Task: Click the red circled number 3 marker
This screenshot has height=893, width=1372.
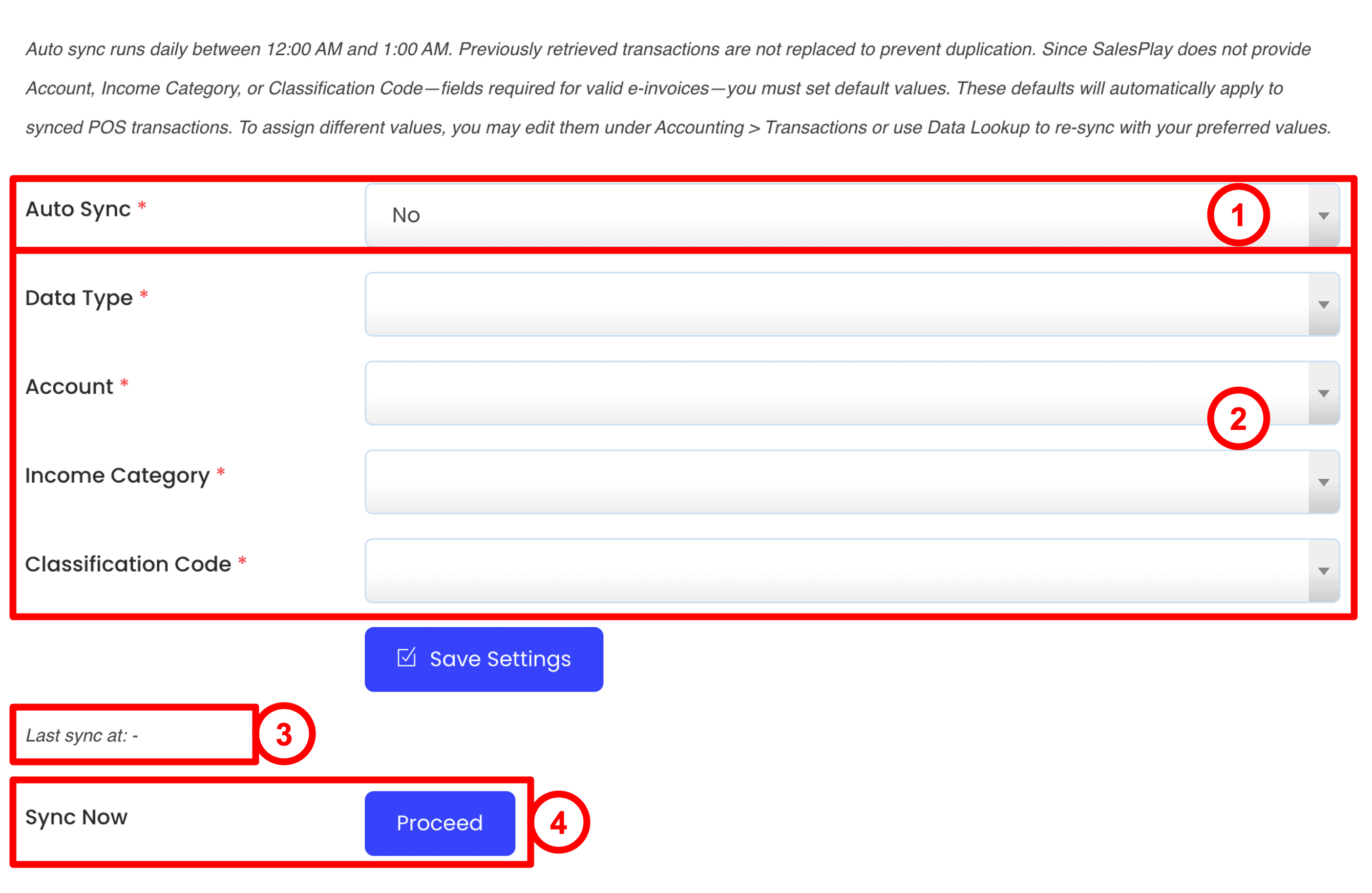Action: tap(284, 734)
